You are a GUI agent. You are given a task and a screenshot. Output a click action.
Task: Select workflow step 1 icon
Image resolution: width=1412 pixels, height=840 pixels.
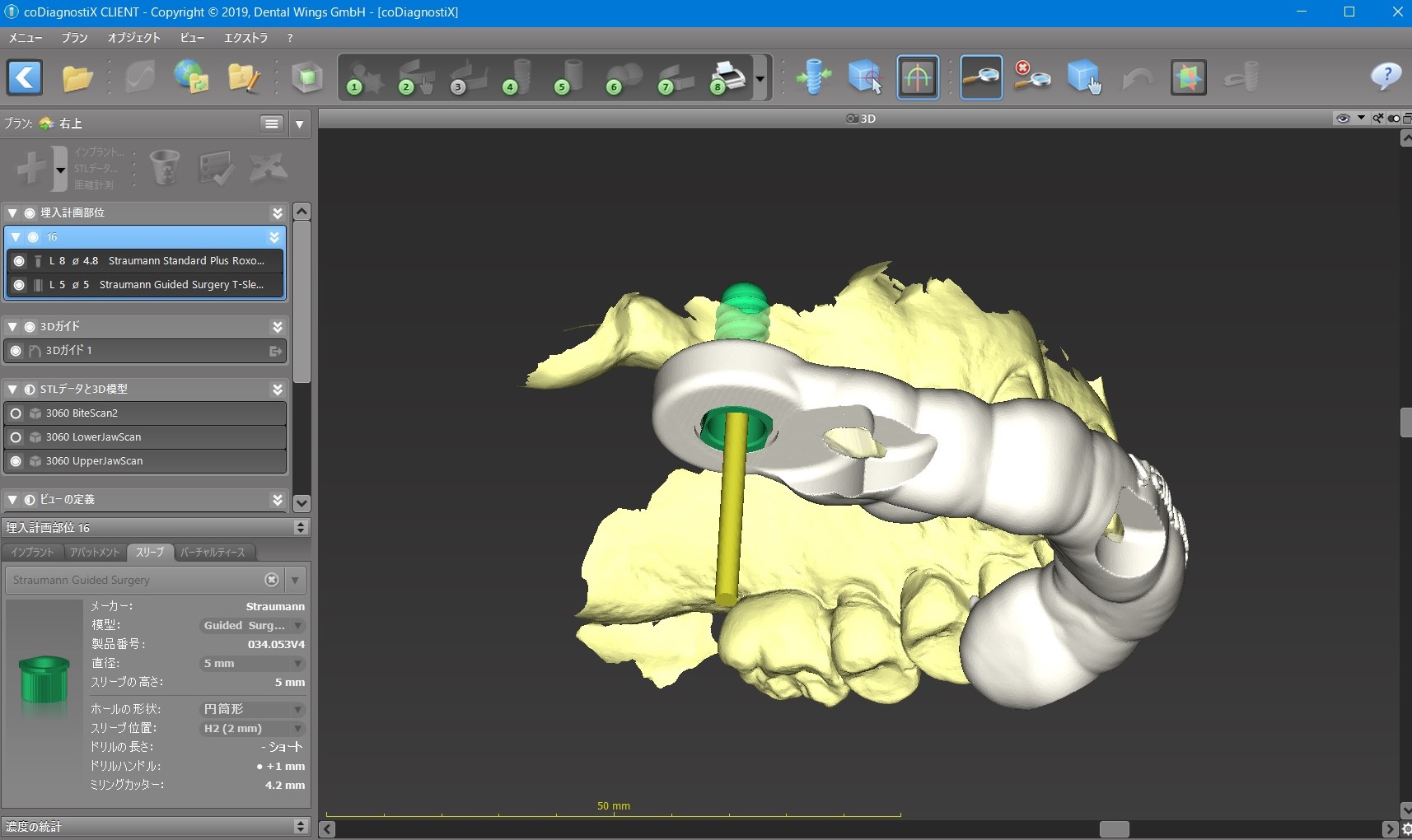pos(363,78)
